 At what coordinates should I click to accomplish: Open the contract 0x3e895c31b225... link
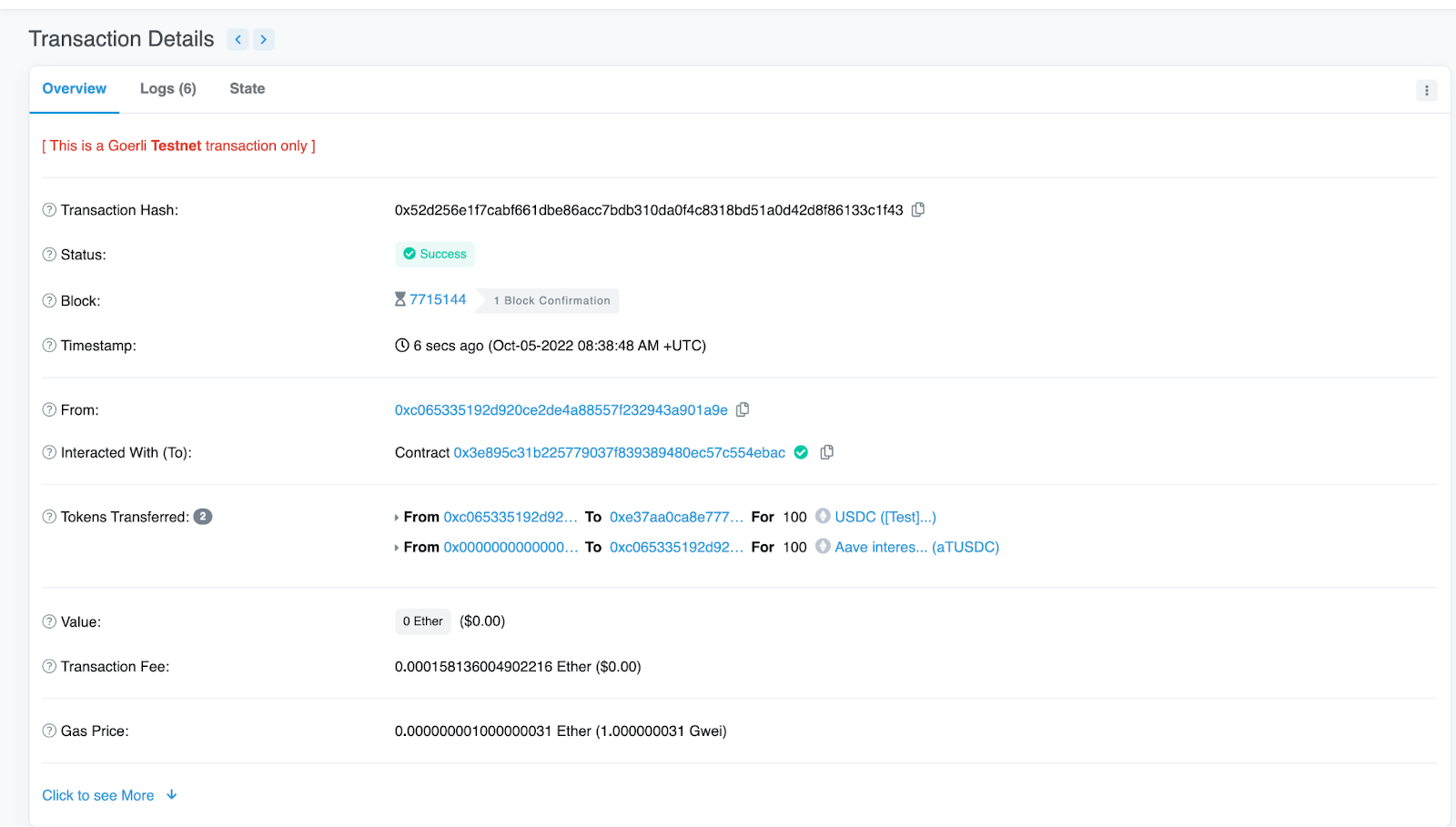pyautogui.click(x=620, y=453)
